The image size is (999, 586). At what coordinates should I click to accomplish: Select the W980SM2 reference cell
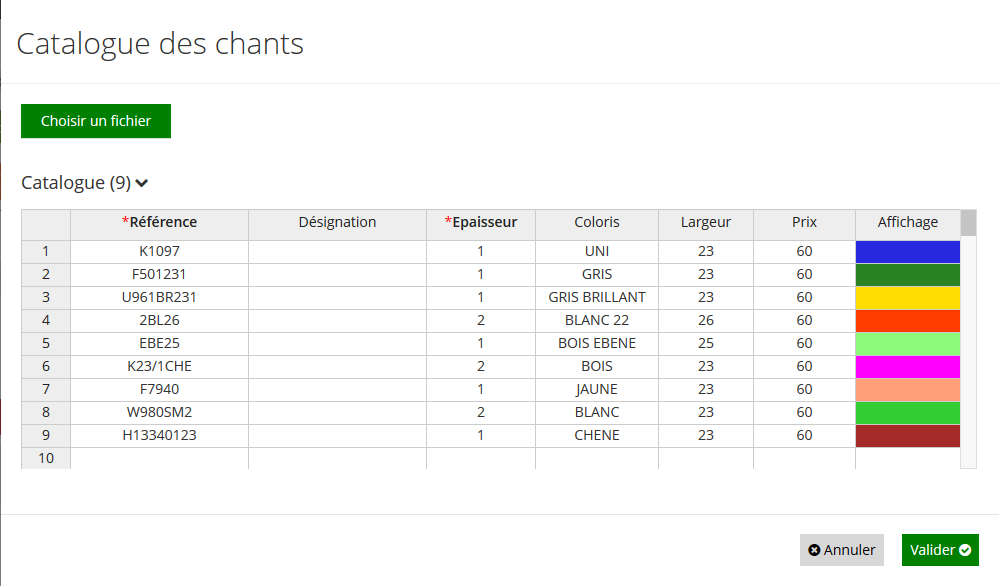159,413
